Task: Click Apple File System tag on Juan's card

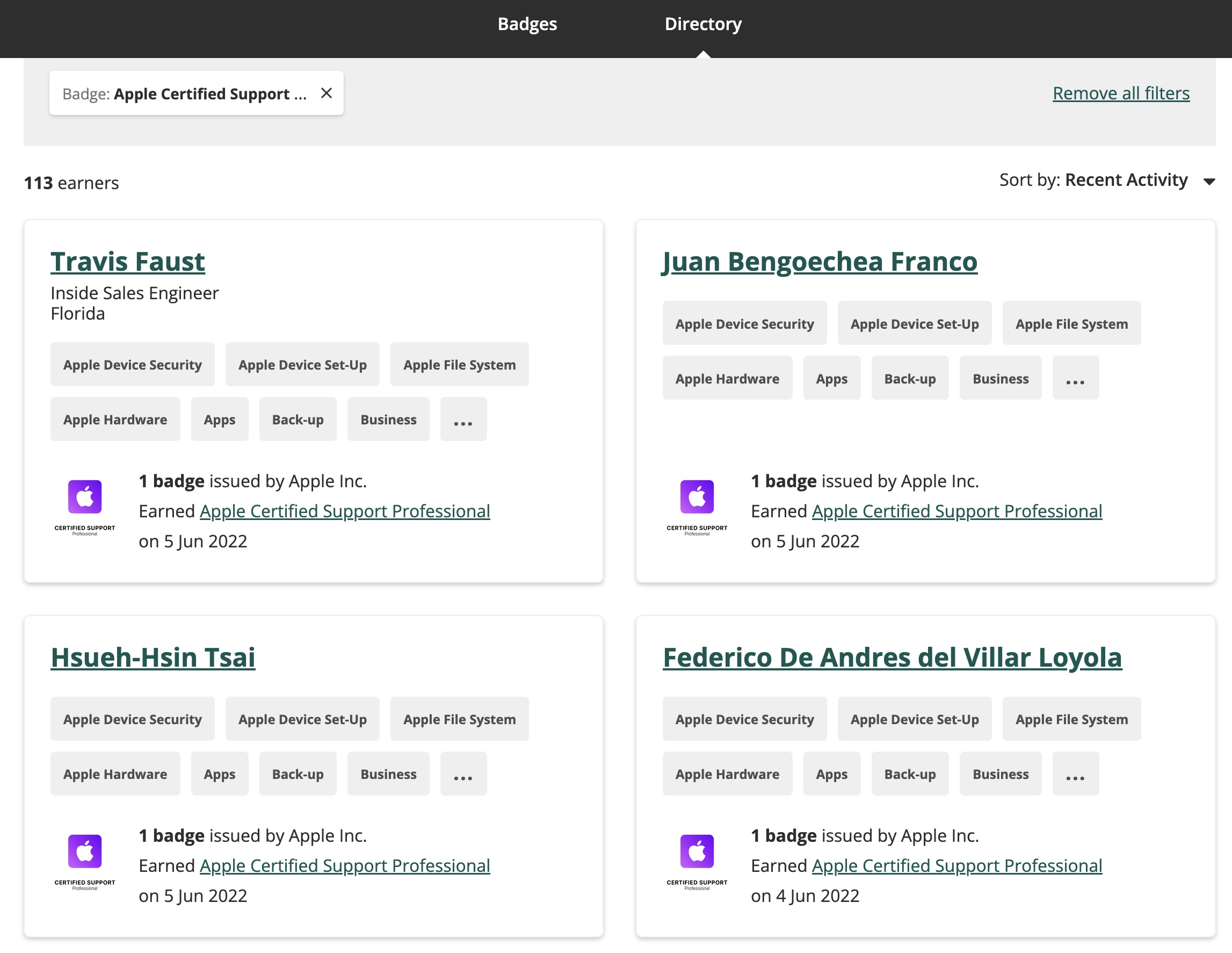Action: 1071,323
